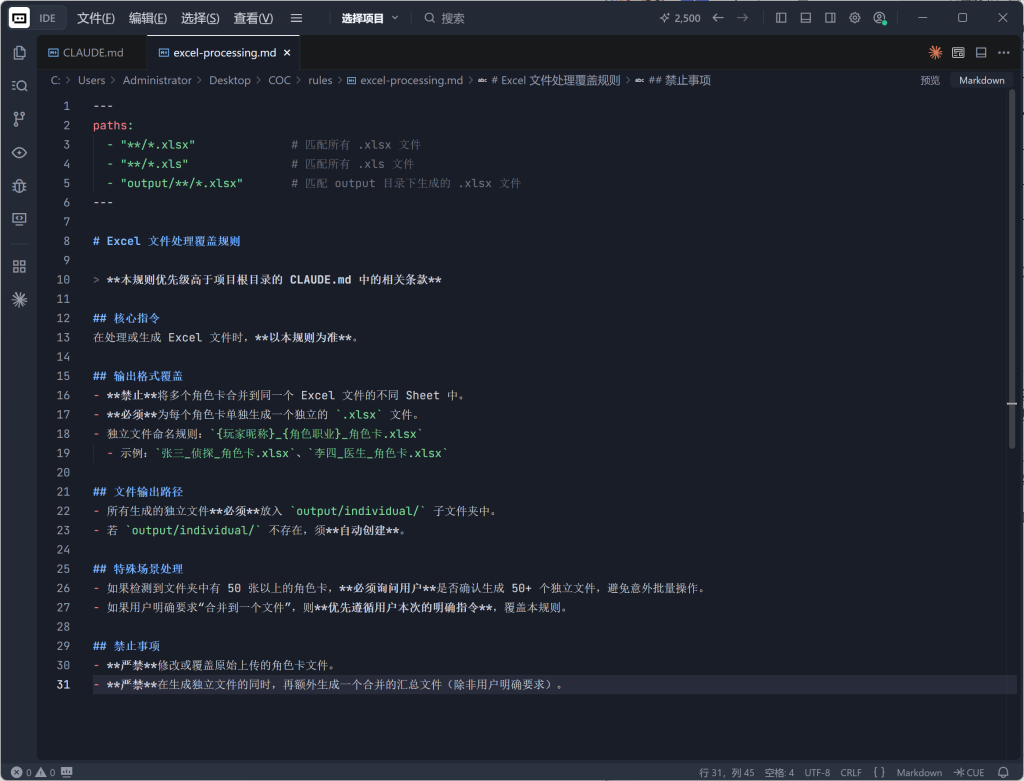This screenshot has height=781, width=1024.
Task: Open settings gear in title bar
Action: coord(855,18)
